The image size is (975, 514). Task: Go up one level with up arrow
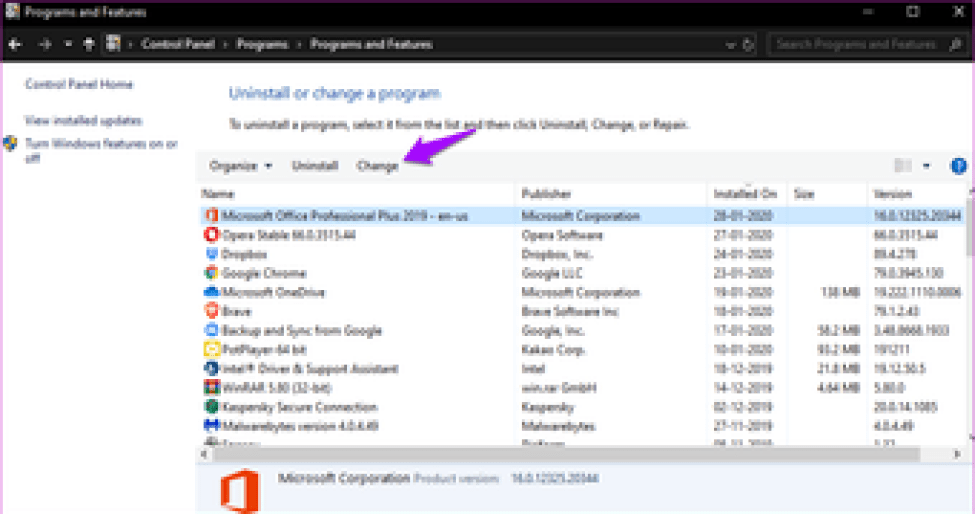pyautogui.click(x=89, y=45)
